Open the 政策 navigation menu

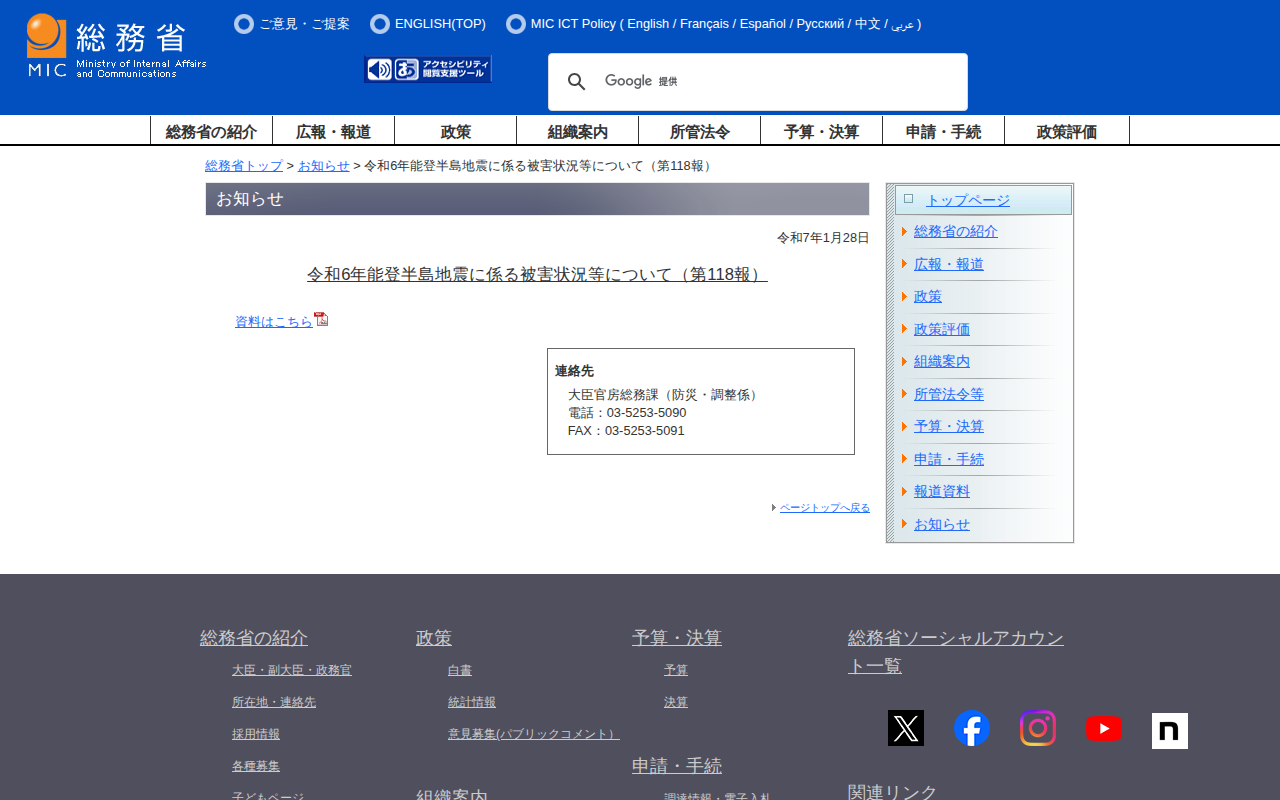[x=455, y=131]
